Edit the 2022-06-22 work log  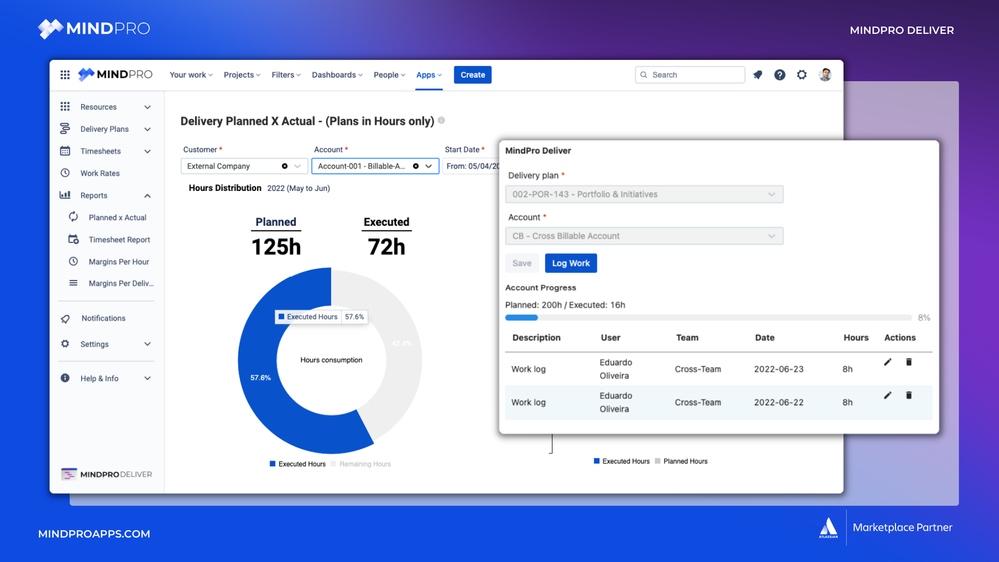[888, 395]
